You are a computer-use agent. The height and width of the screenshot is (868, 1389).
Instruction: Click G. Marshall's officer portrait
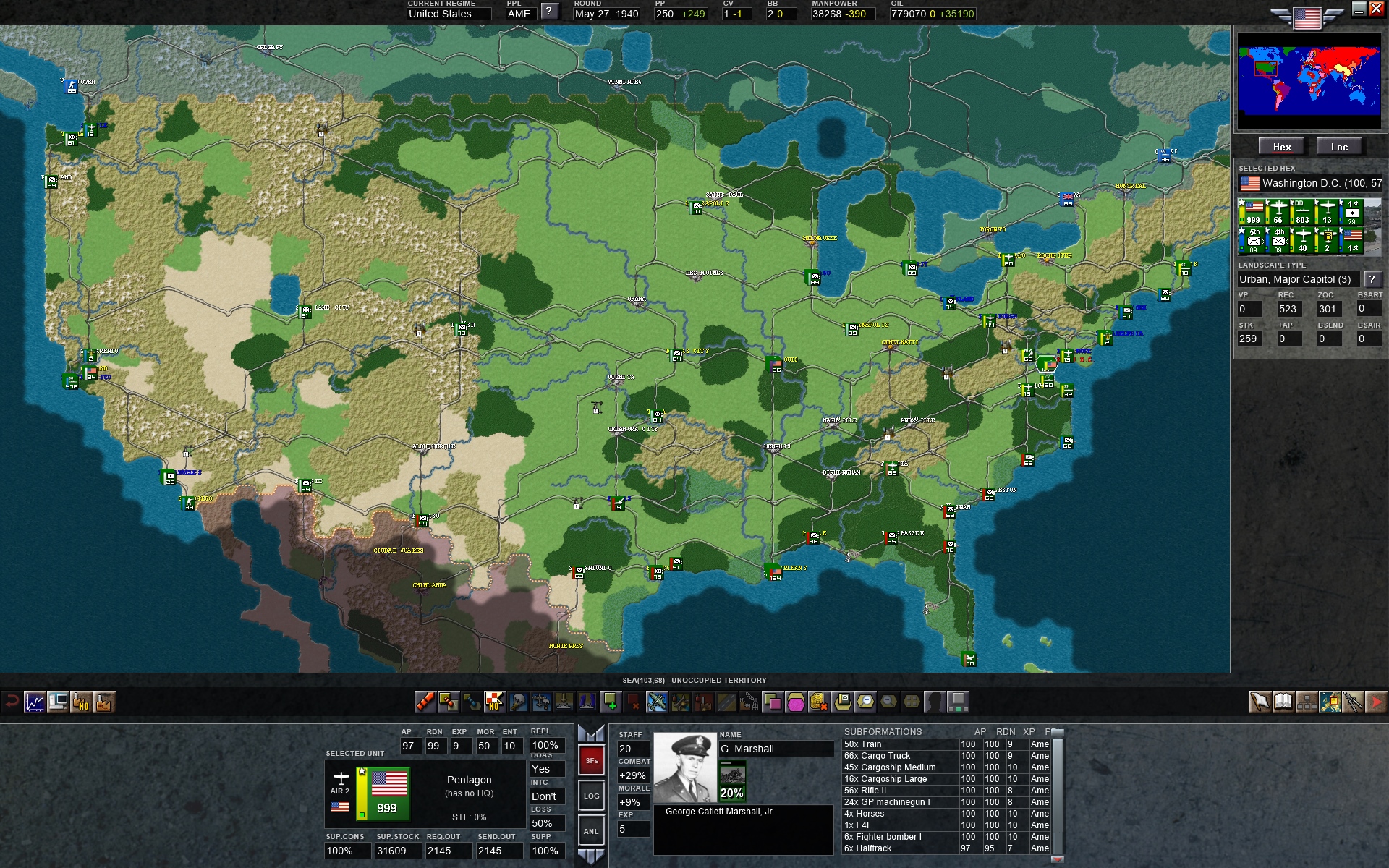coord(685,768)
